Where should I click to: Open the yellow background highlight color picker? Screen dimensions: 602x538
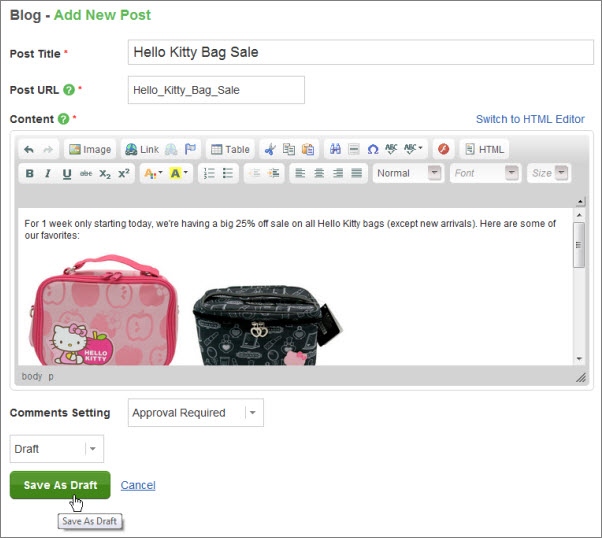[179, 174]
